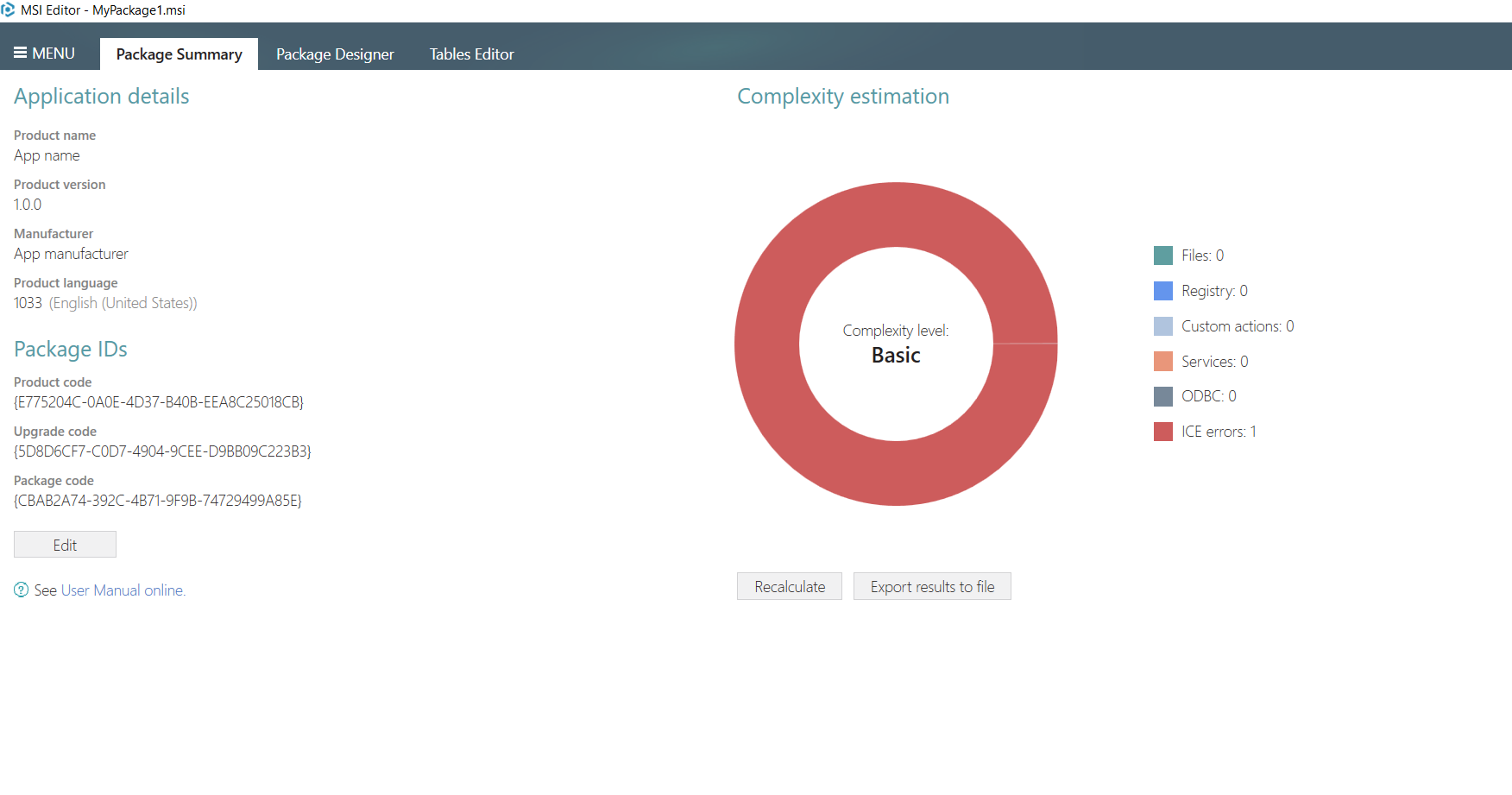
Task: Click the 'Registry: 0' legend label
Action: click(1214, 291)
